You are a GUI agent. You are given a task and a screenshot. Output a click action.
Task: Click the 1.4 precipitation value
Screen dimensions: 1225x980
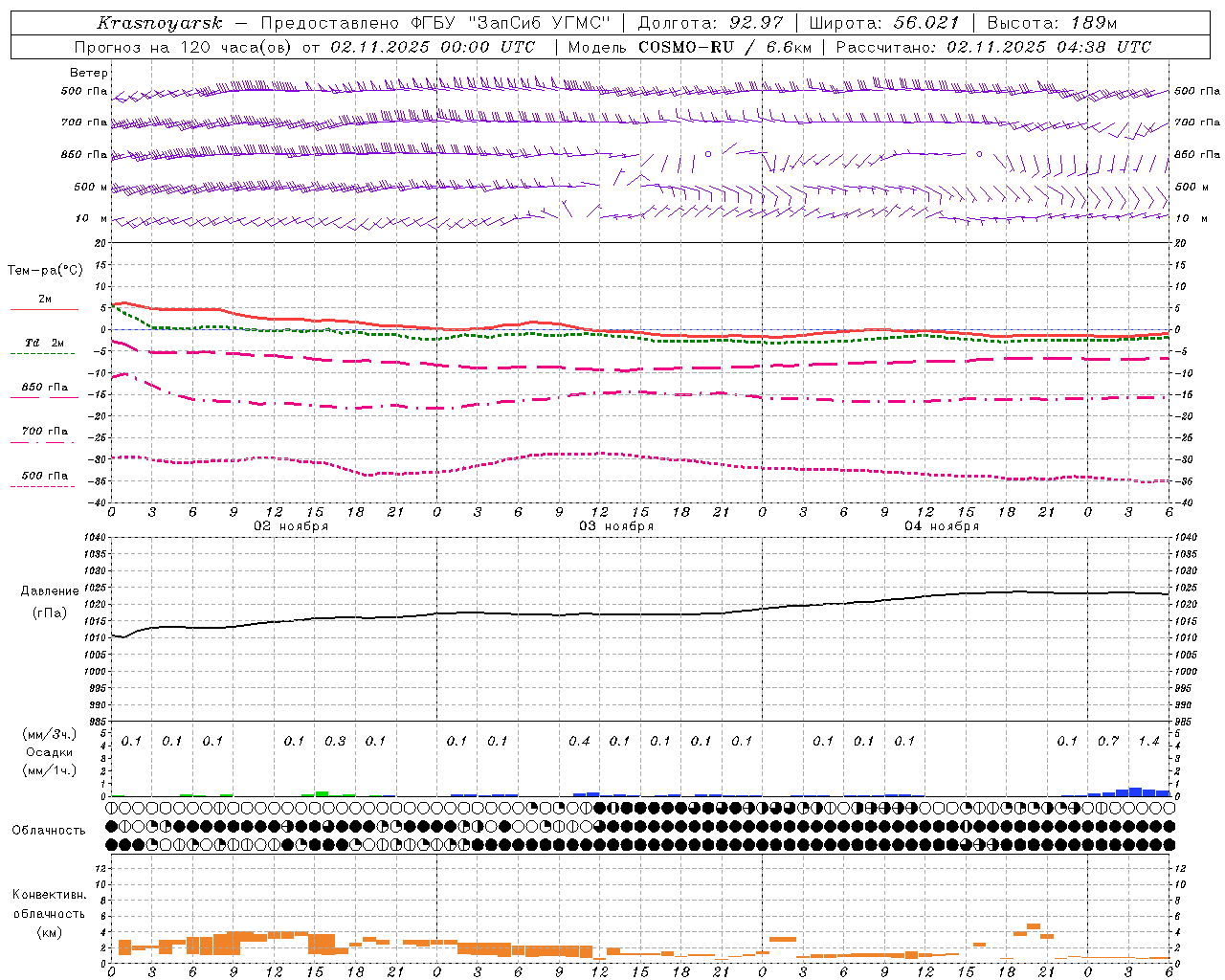pos(1148,742)
